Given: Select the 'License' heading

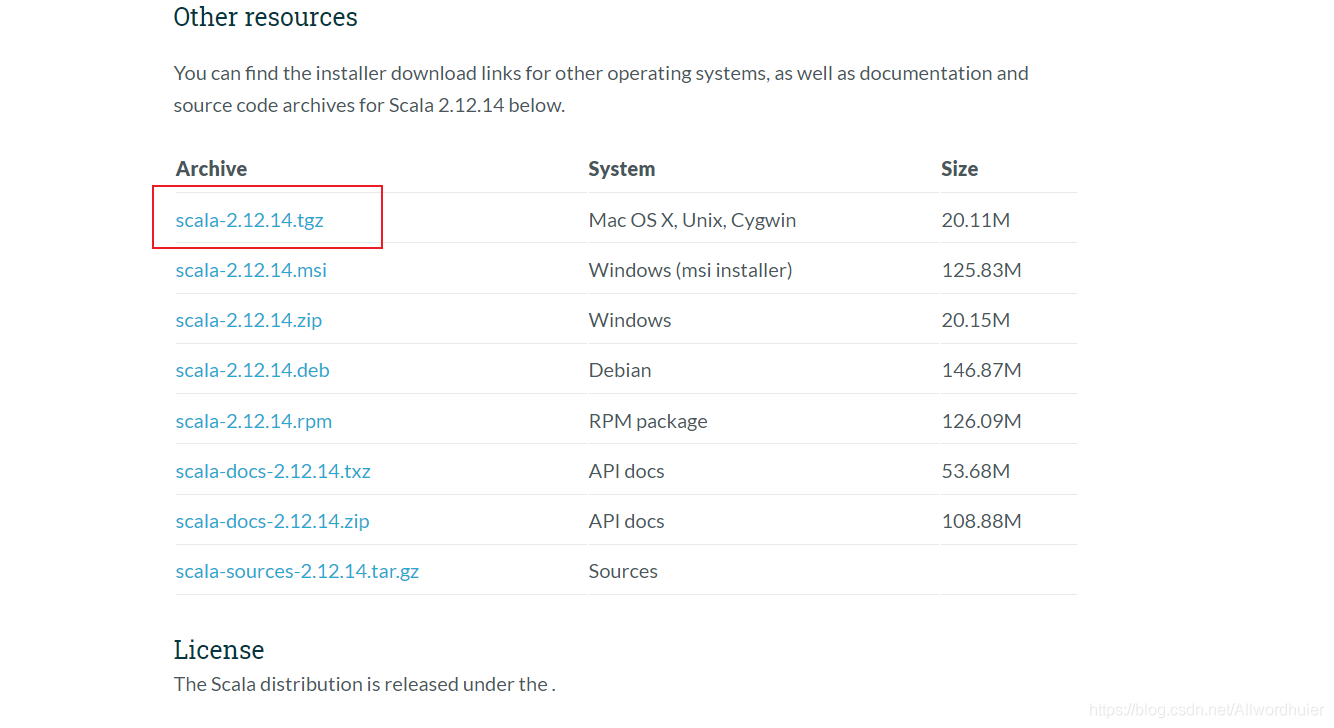Looking at the screenshot, I should click(219, 650).
